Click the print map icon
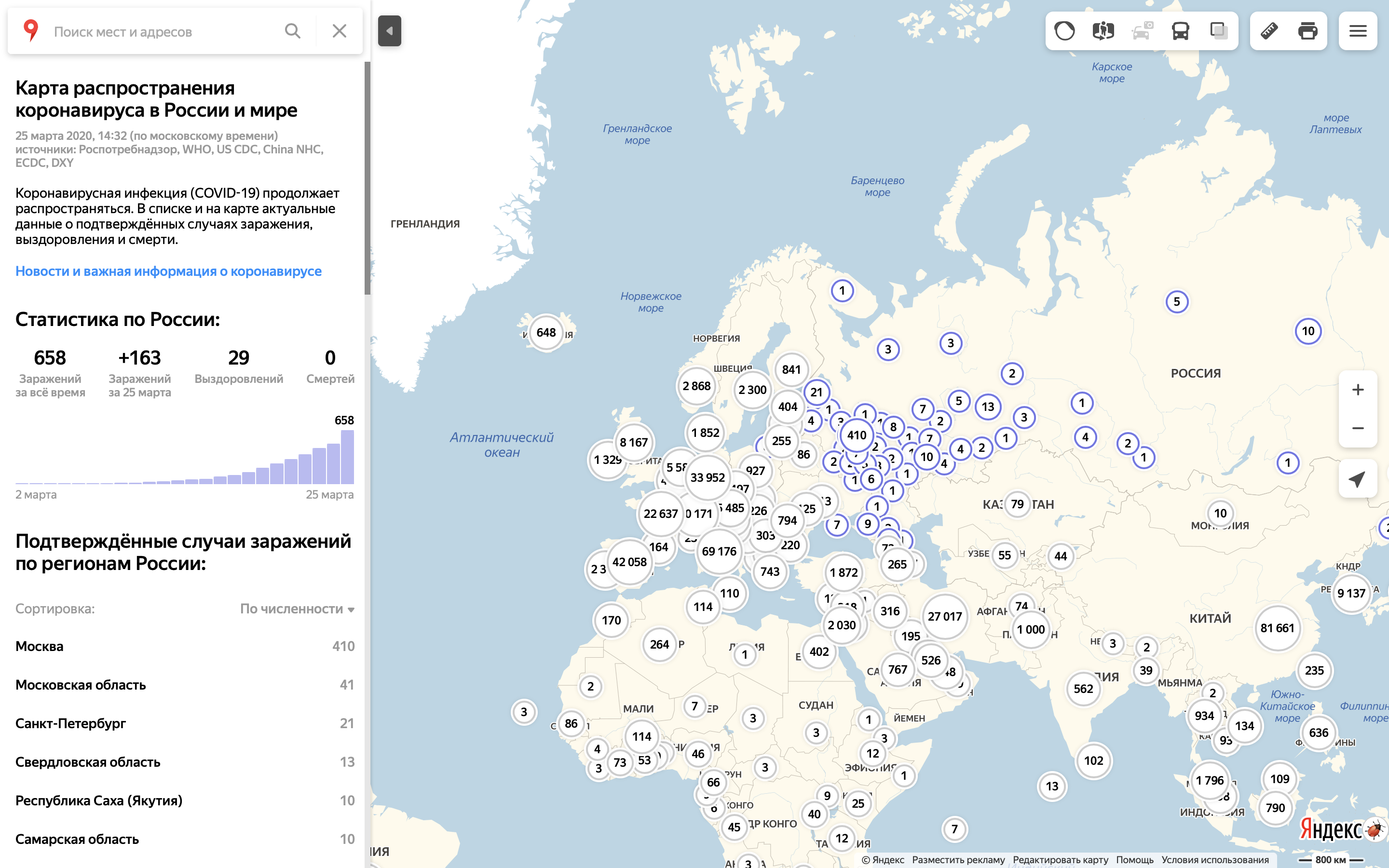This screenshot has height=868, width=1389. pyautogui.click(x=1307, y=31)
